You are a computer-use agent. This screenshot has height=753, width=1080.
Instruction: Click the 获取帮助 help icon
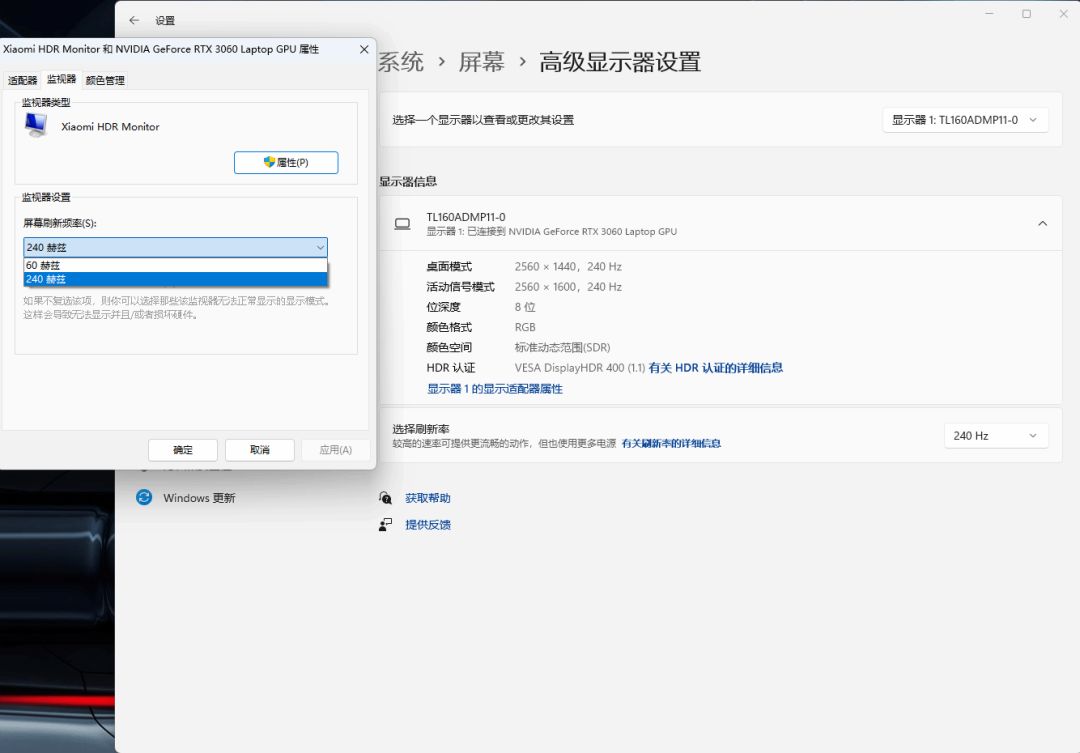point(386,498)
